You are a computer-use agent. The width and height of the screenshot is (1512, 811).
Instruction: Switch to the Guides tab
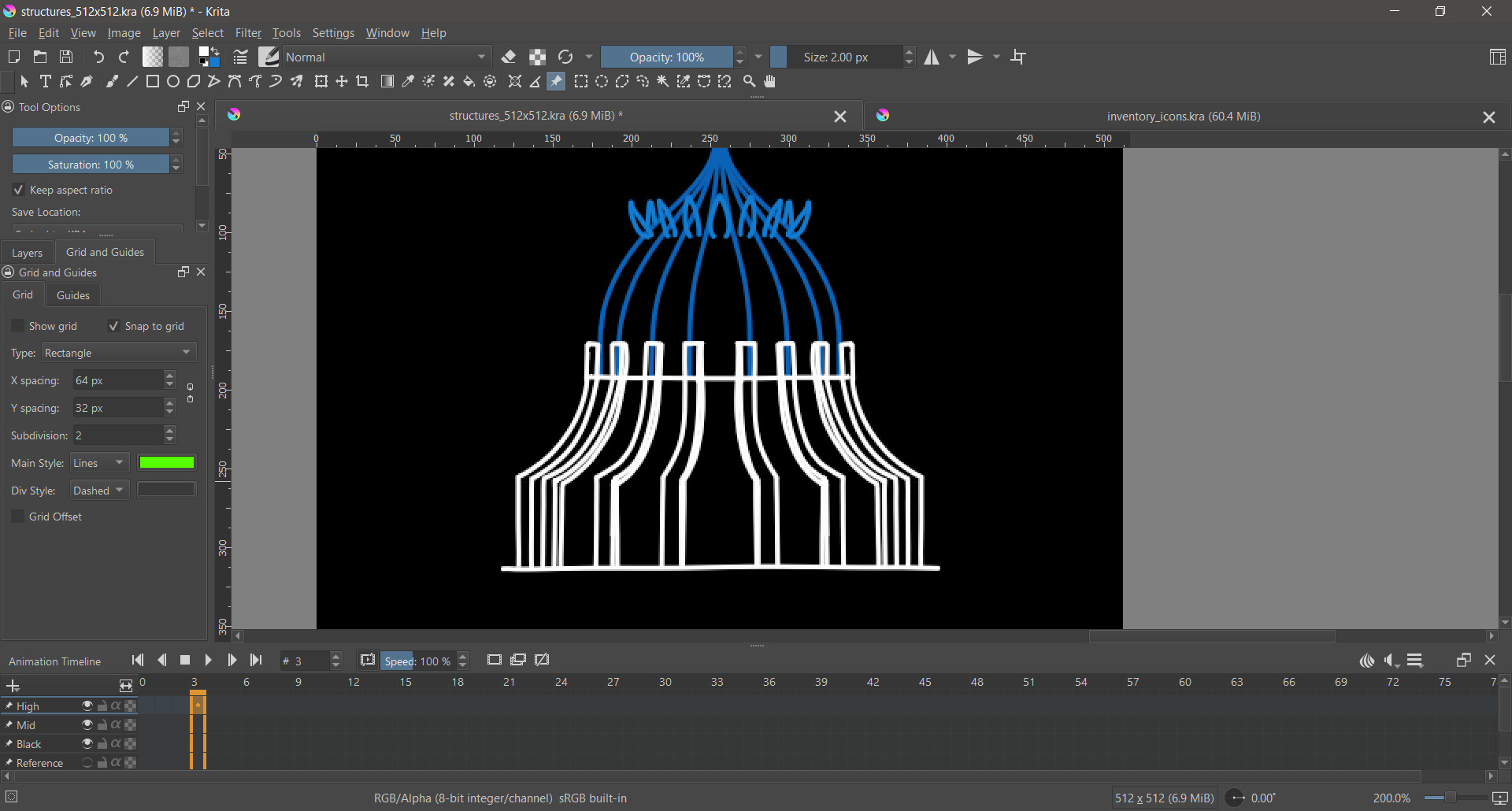73,295
